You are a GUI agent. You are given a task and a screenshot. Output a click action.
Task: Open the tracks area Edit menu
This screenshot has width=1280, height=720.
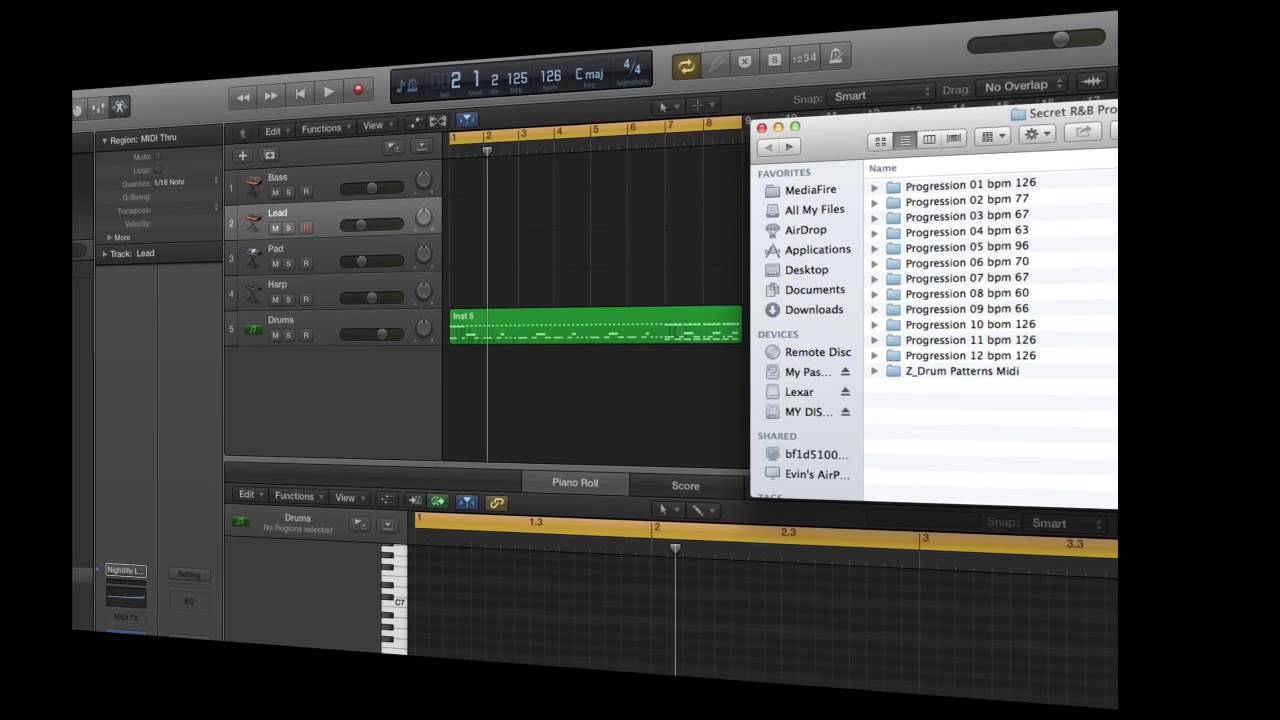[275, 131]
